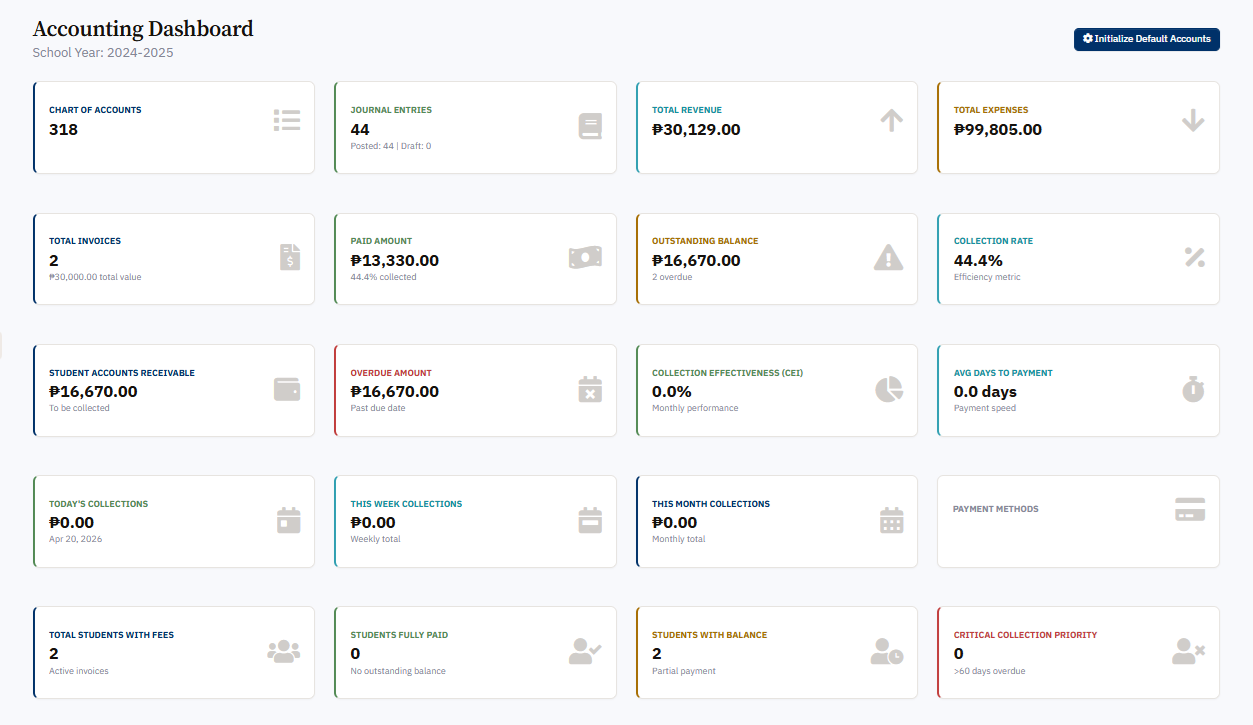This screenshot has height=725, width=1253.
Task: Click the warning triangle icon on Outstanding Balance card
Action: click(888, 257)
